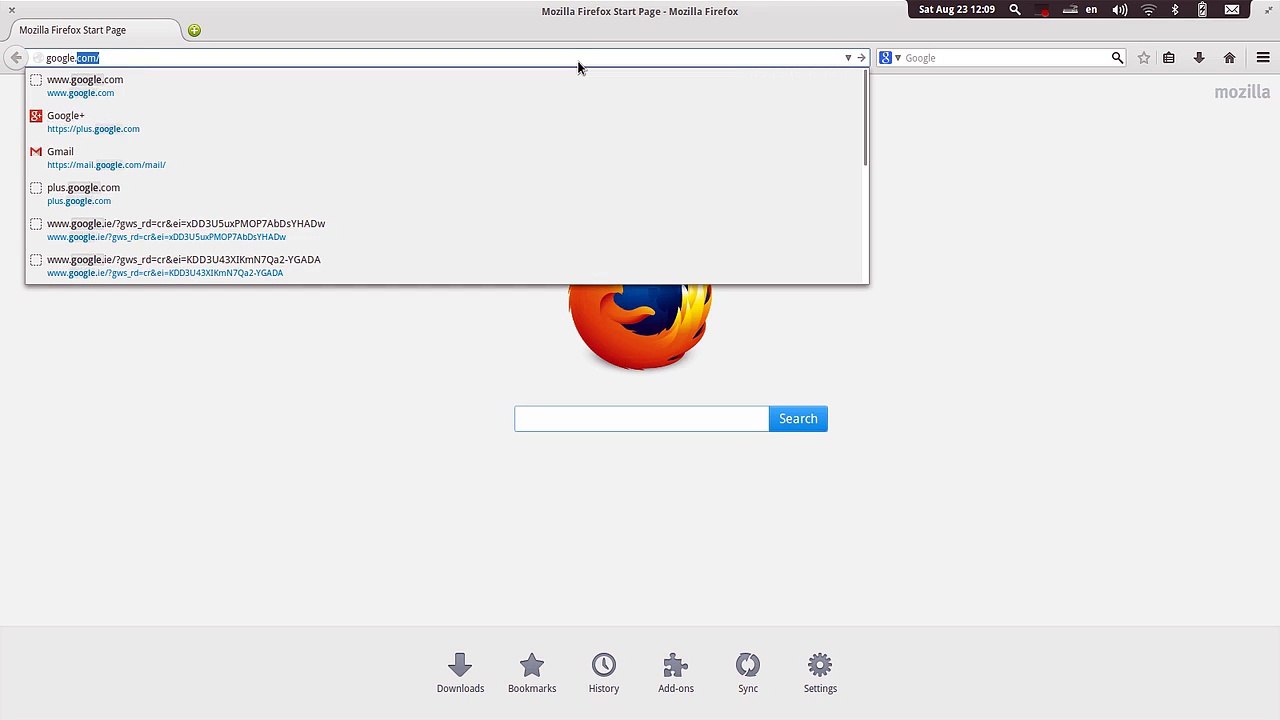
Task: Choose the Gmail suggestion
Action: point(443,158)
